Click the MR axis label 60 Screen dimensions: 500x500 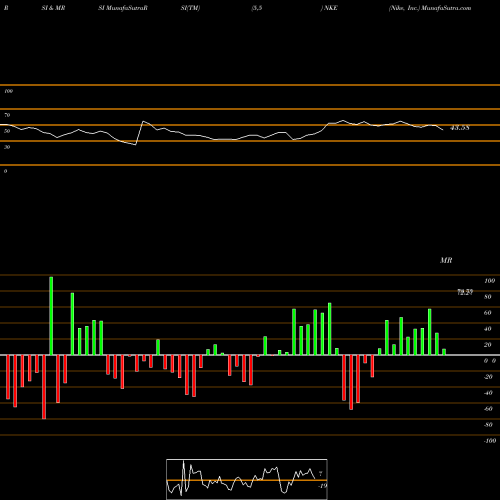pos(487,313)
